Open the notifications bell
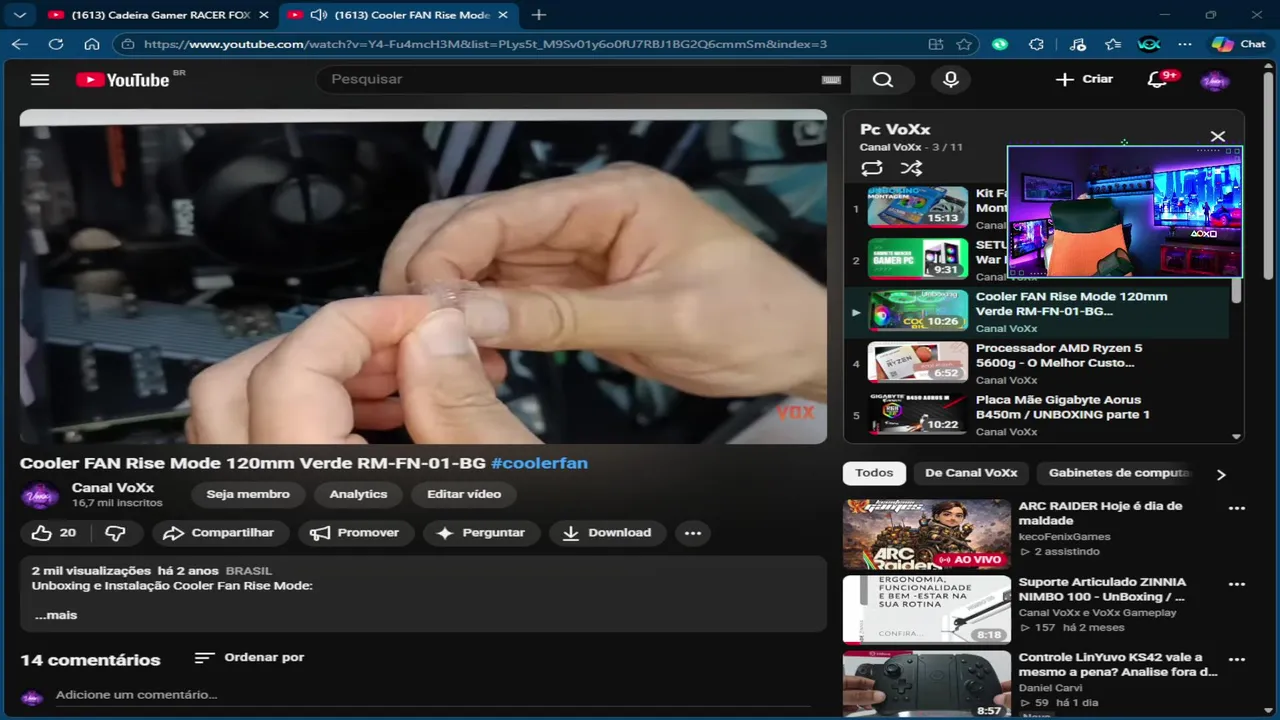 point(1158,80)
